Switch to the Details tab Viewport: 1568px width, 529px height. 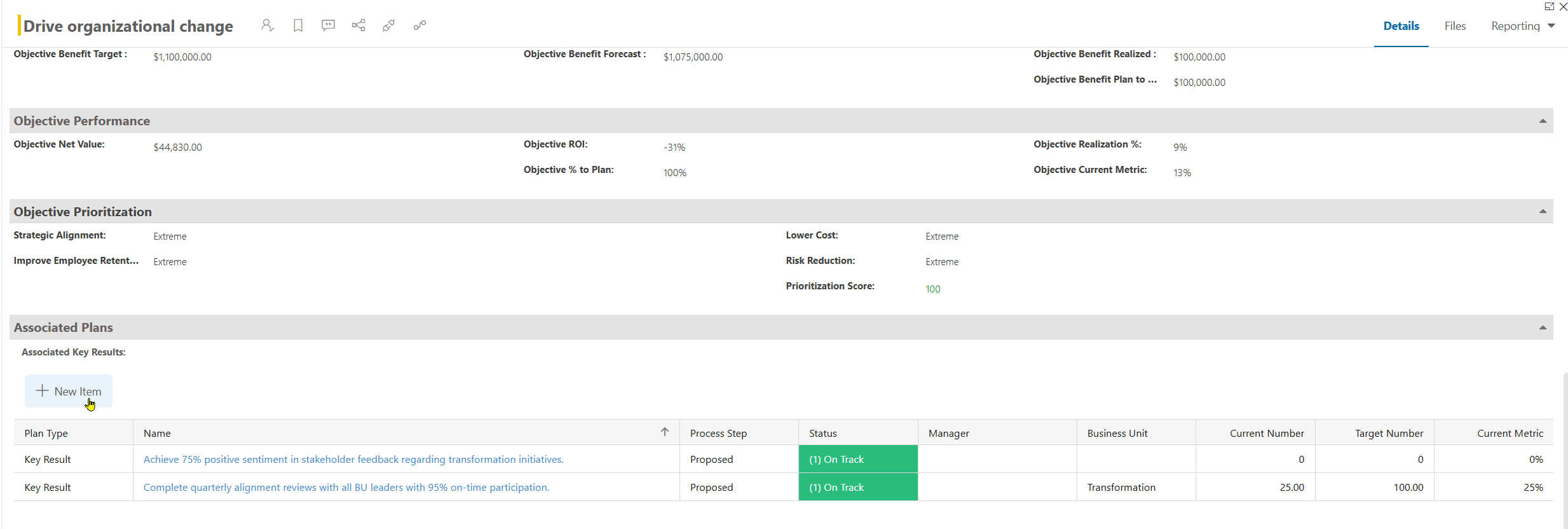click(x=1401, y=26)
